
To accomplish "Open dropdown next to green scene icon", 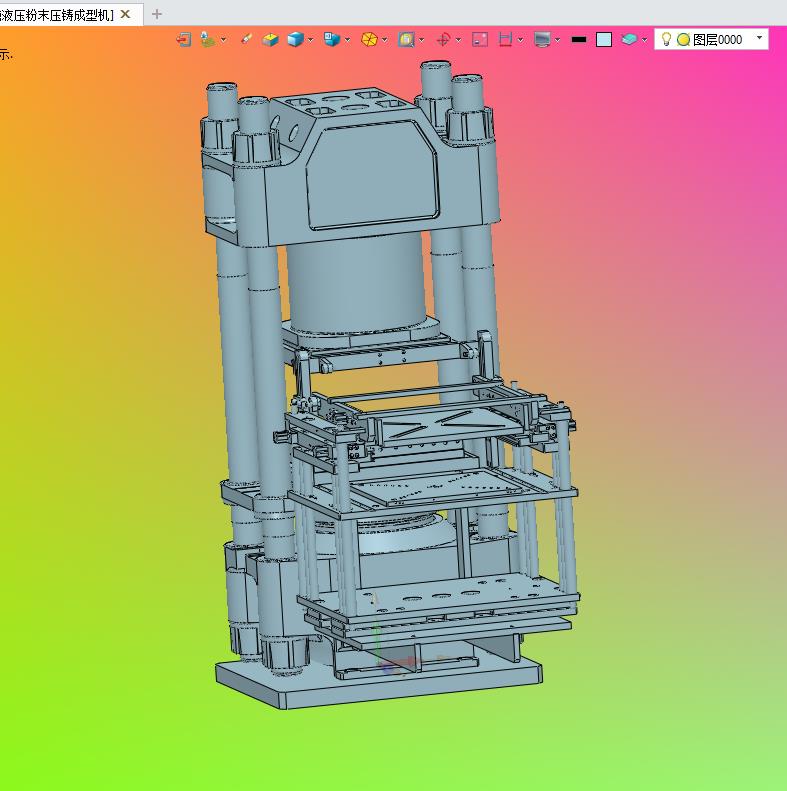I will pyautogui.click(x=223, y=40).
